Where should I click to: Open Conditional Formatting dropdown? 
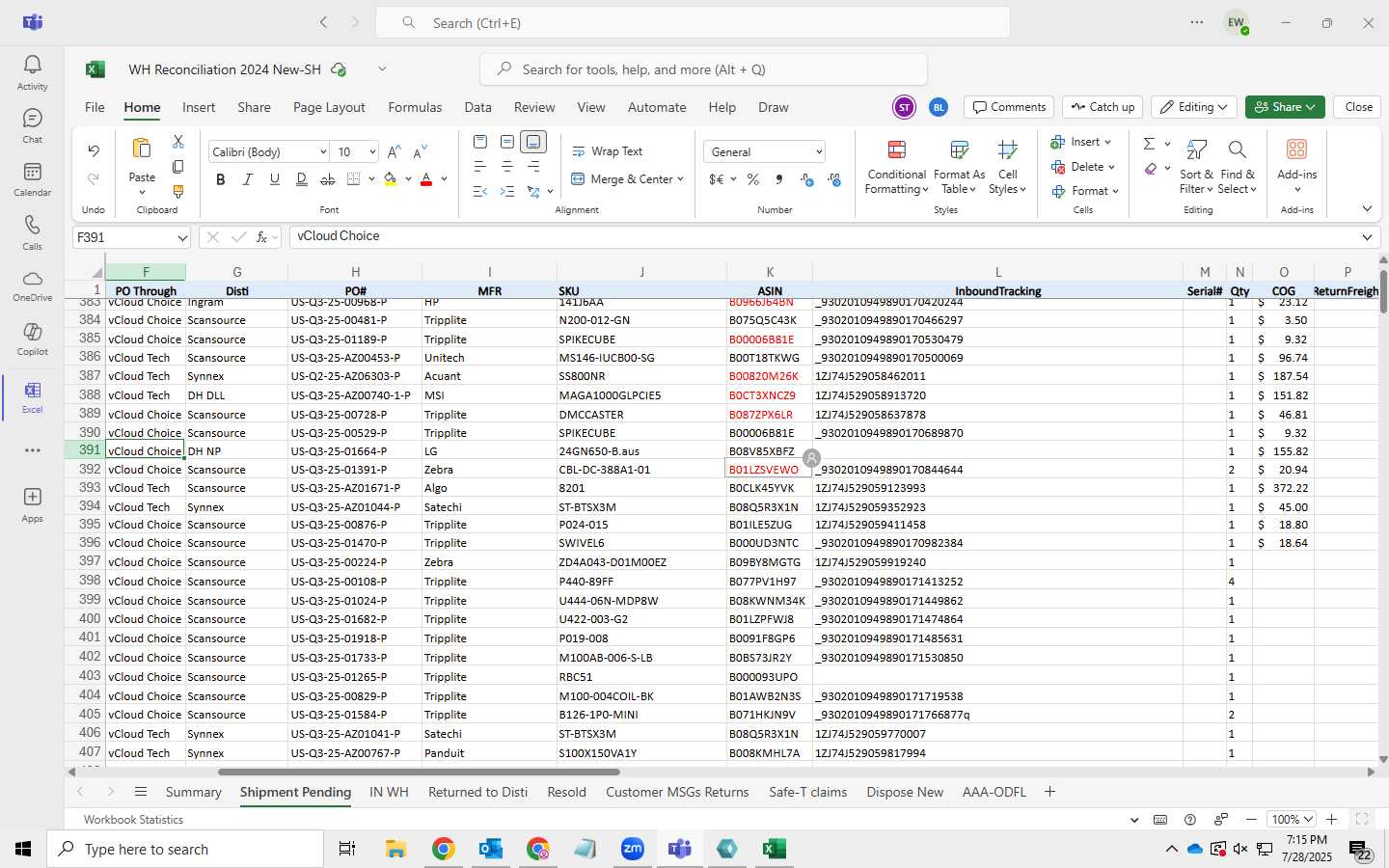click(896, 167)
